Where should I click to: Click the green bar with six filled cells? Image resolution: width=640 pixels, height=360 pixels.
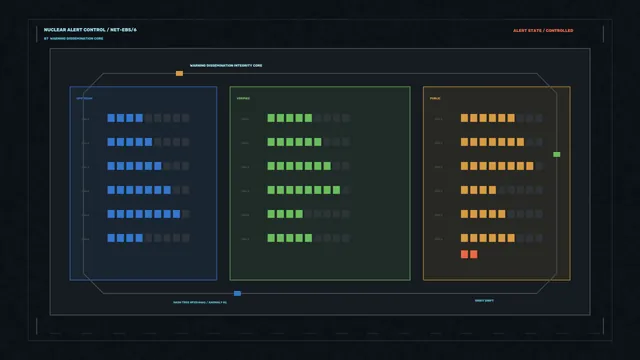tap(309, 142)
